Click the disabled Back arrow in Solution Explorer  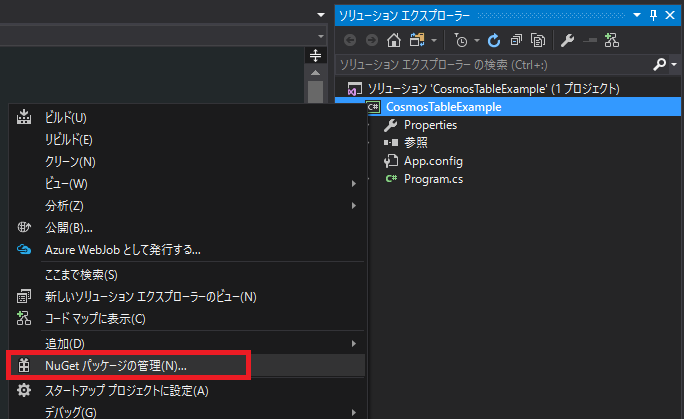(x=350, y=41)
